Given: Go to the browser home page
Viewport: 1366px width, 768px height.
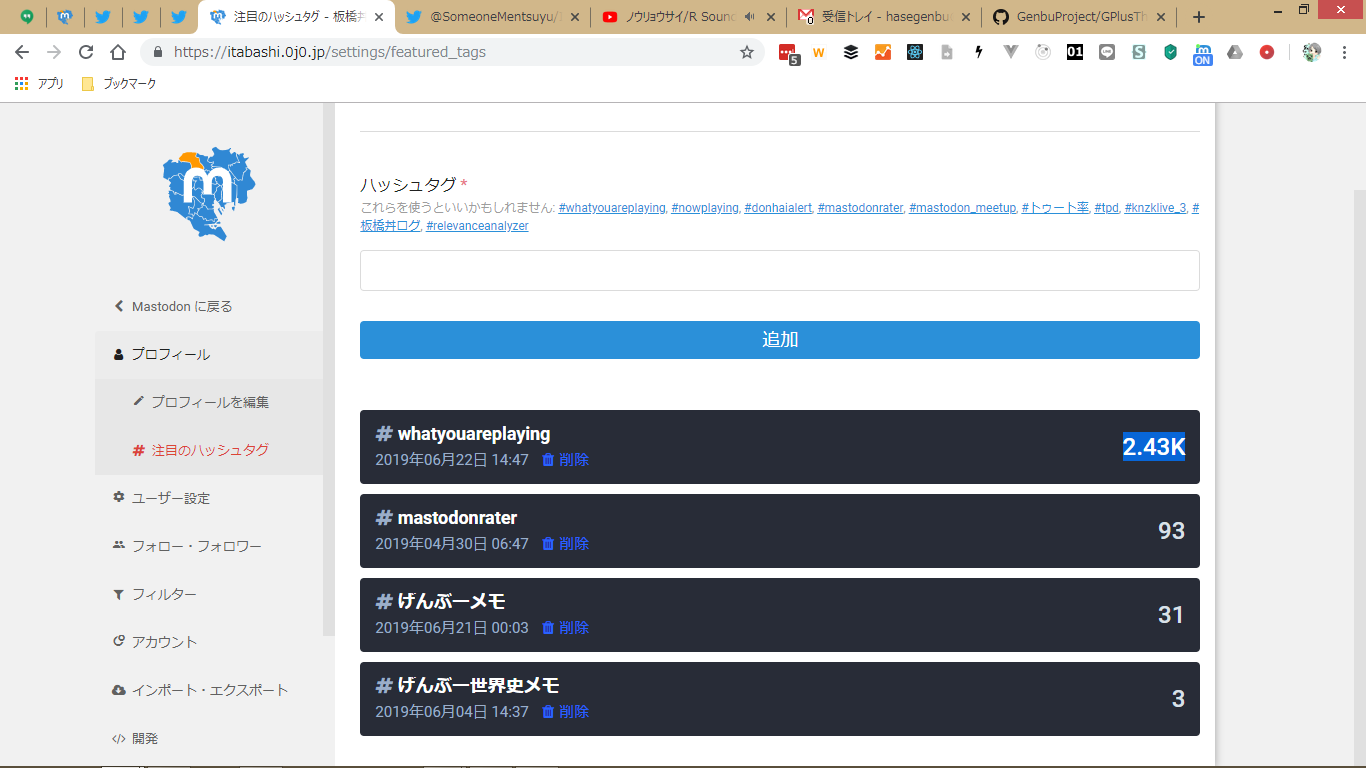Looking at the screenshot, I should (118, 52).
